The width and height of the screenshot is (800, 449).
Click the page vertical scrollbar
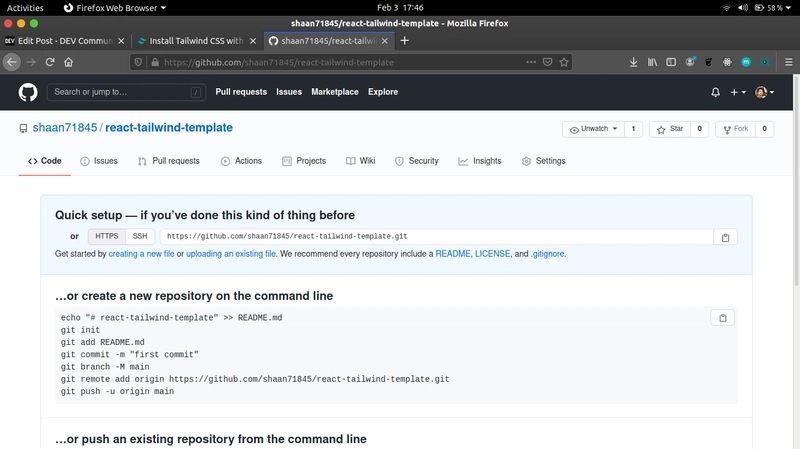(796, 180)
